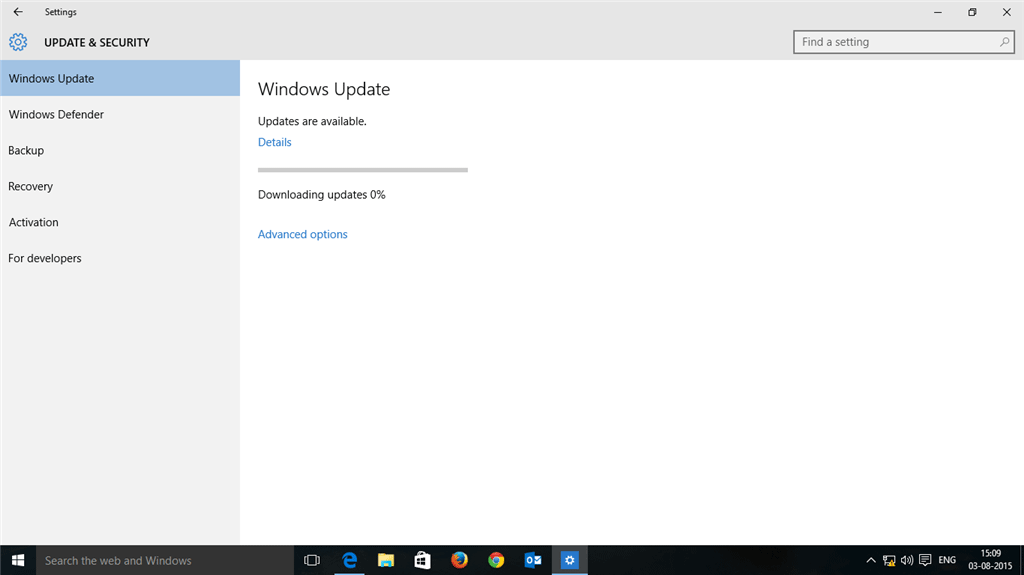Image resolution: width=1024 pixels, height=575 pixels.
Task: Launch Firefox from the taskbar
Action: click(x=459, y=561)
